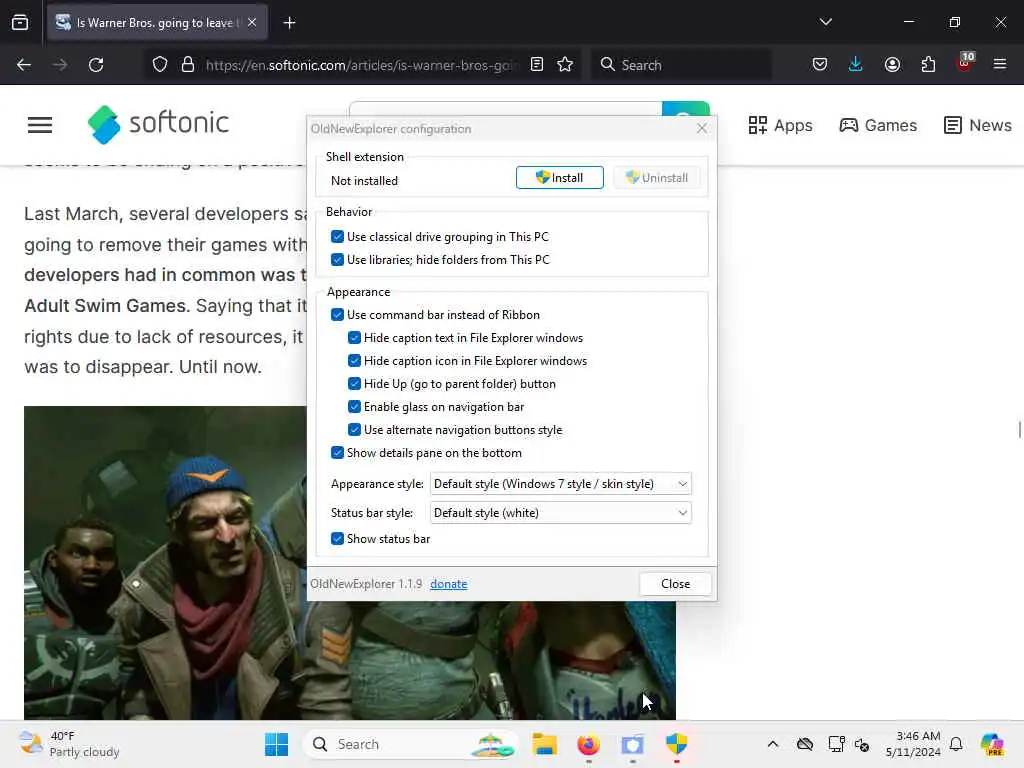Open the Softonic Games menu
Viewport: 1024px width, 768px height.
(878, 125)
